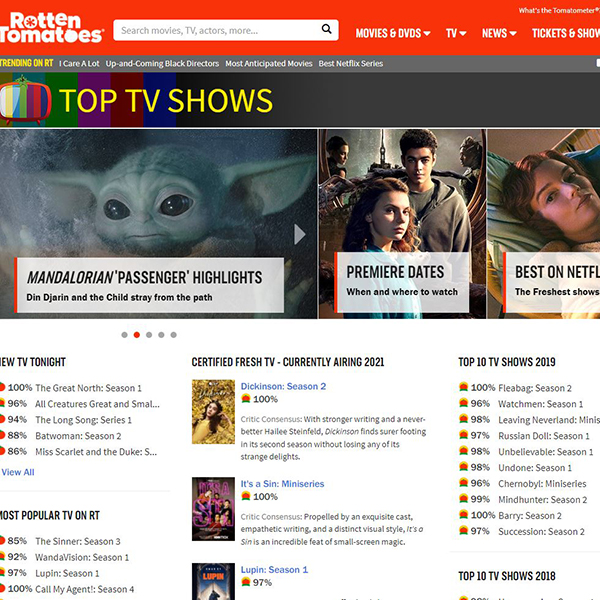Open Mindhunter: Season 2 title
Screen dimensions: 600x600
(x=543, y=500)
